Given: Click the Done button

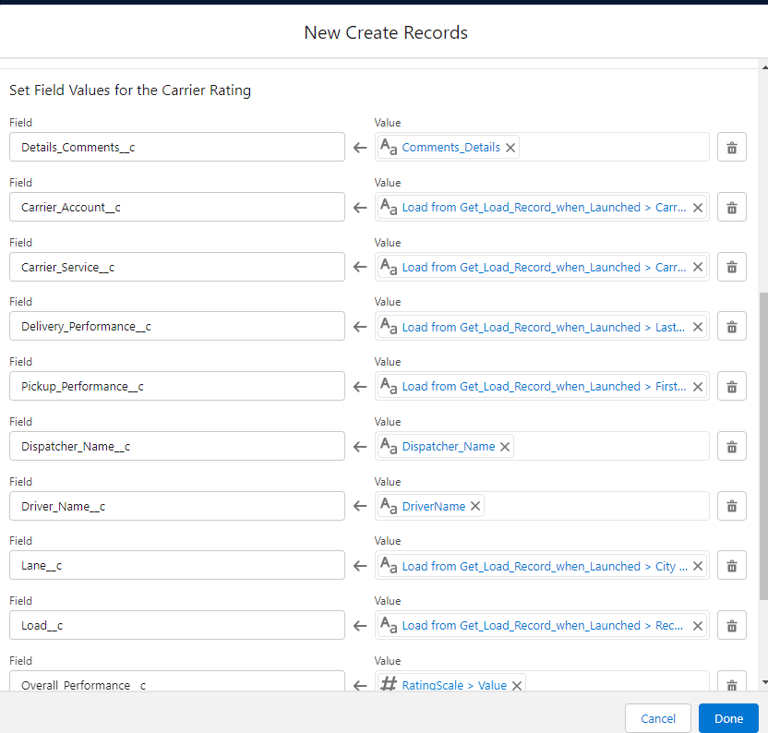Looking at the screenshot, I should (728, 718).
